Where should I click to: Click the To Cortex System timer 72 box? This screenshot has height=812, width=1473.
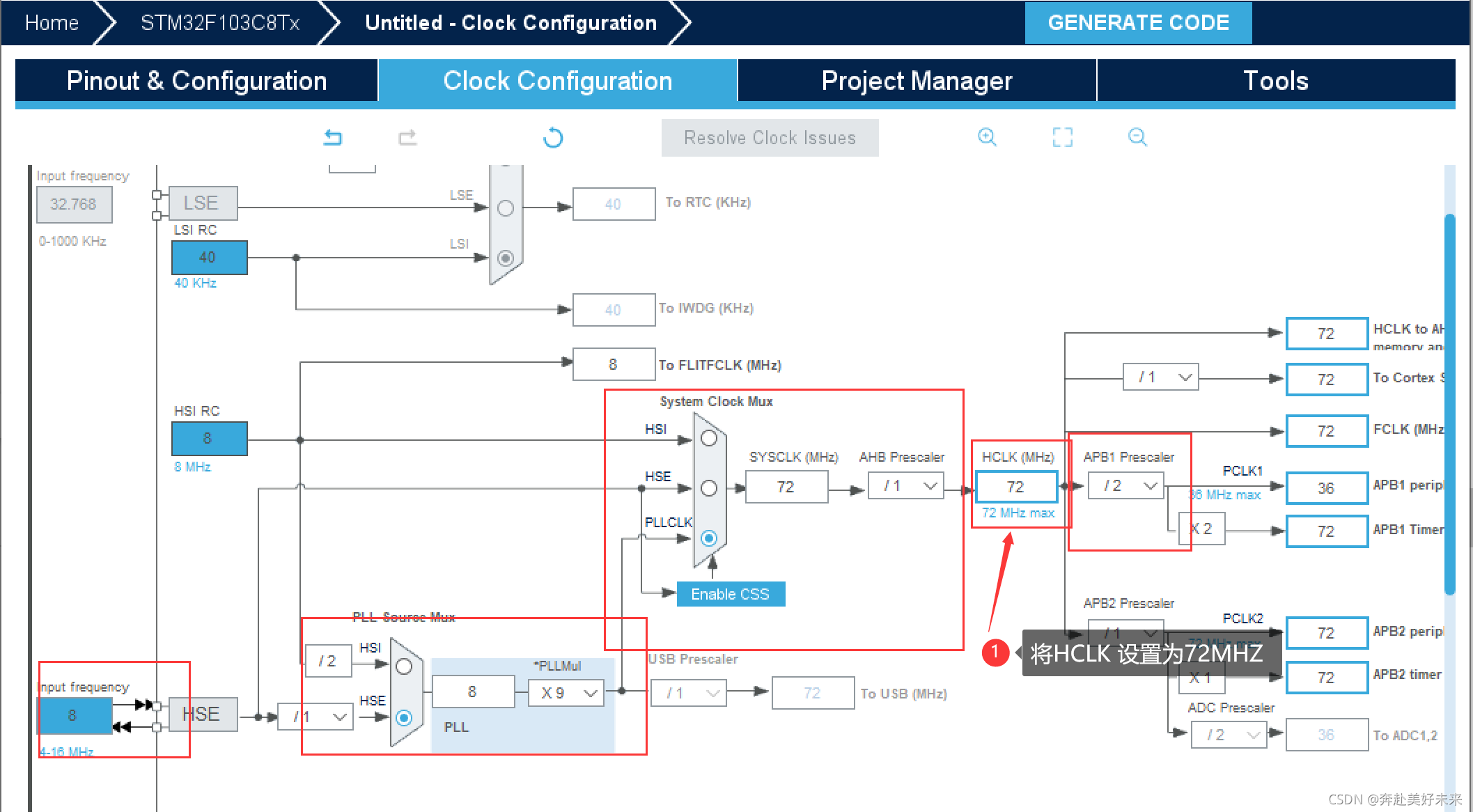pos(1327,380)
